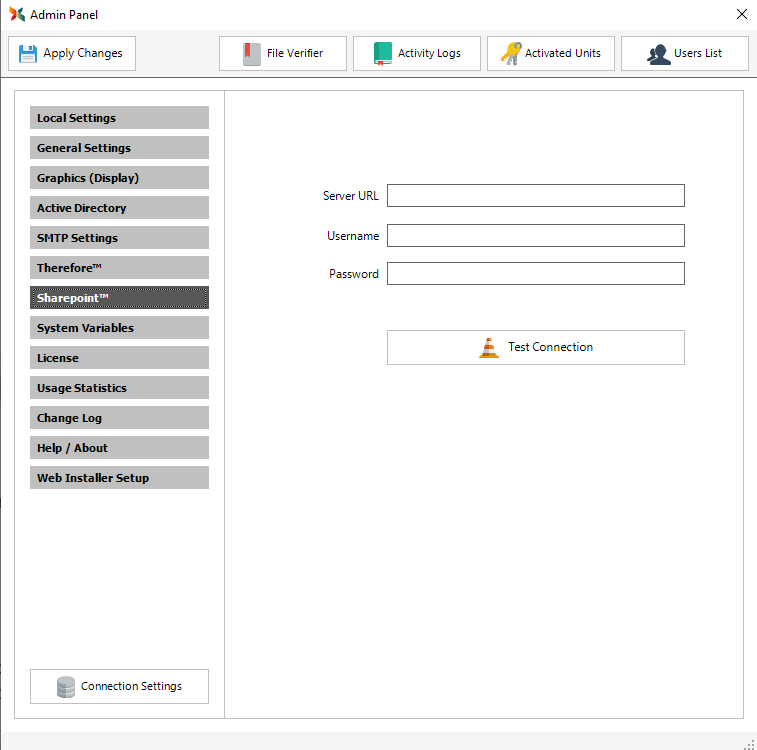Open the Local Settings section
757x750 pixels.
coord(119,118)
